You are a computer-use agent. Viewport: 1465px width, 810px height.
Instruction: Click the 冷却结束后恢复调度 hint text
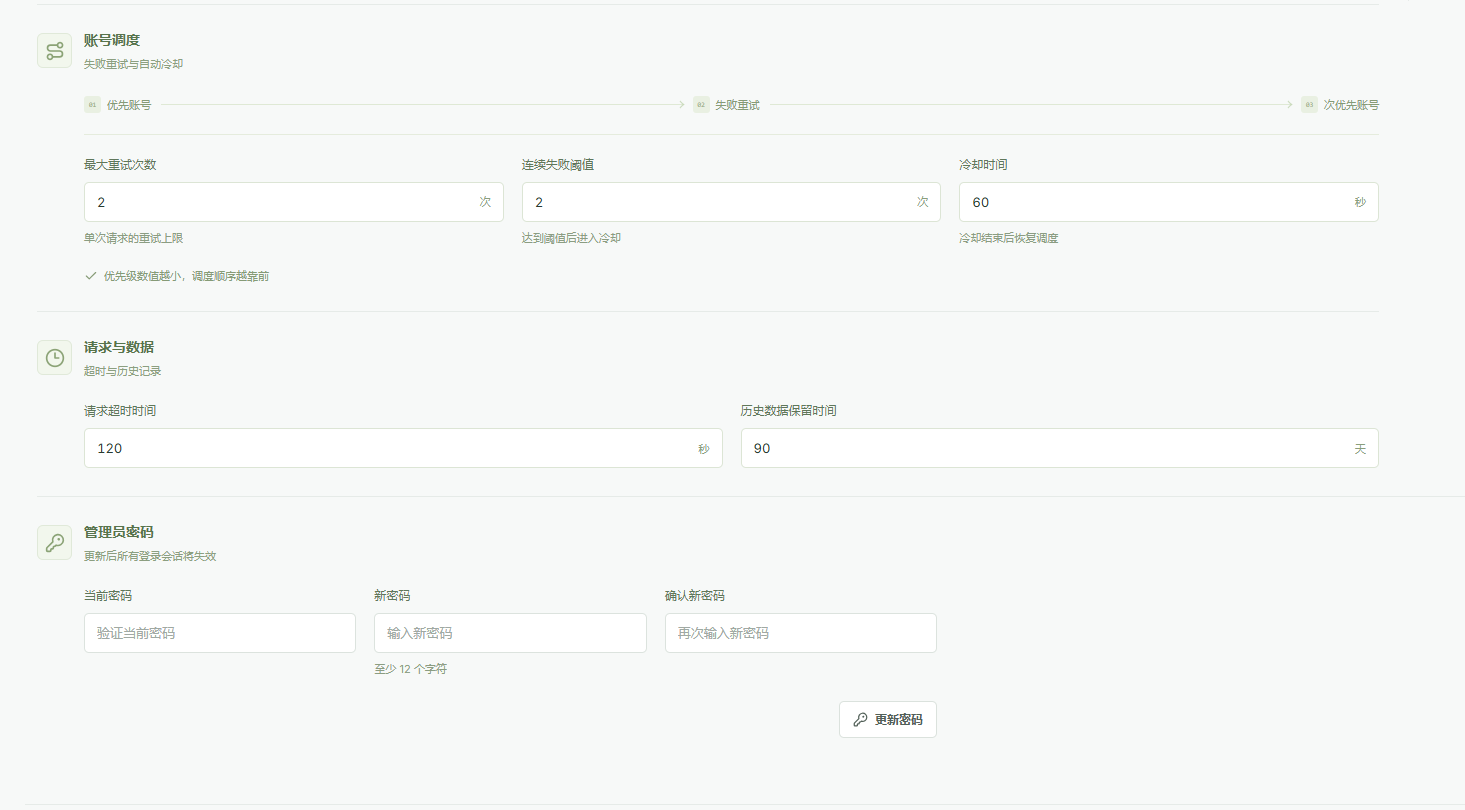pyautogui.click(x=1008, y=238)
